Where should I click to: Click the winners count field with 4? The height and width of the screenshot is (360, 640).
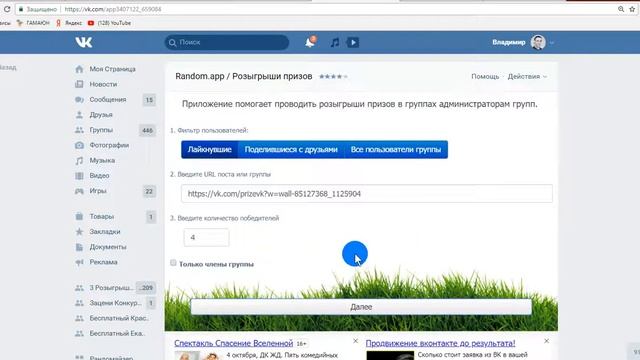point(207,238)
